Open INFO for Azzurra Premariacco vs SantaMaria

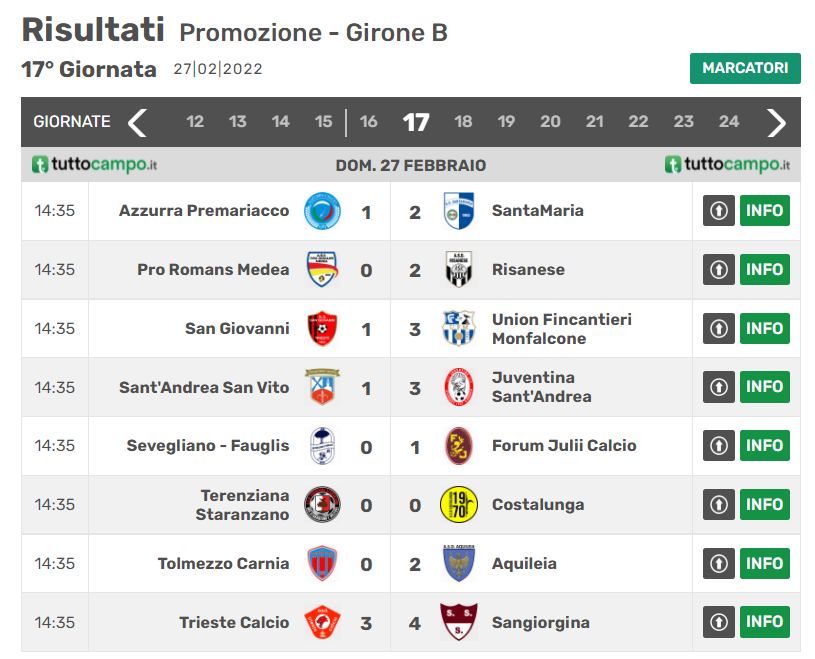click(764, 211)
